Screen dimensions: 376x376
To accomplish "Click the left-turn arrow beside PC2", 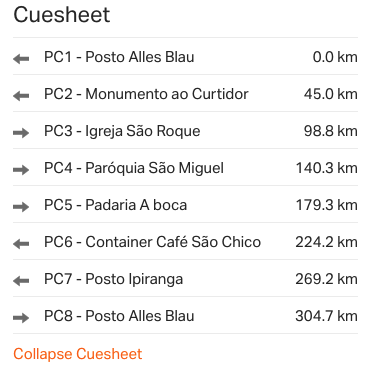I will pyautogui.click(x=21, y=96).
